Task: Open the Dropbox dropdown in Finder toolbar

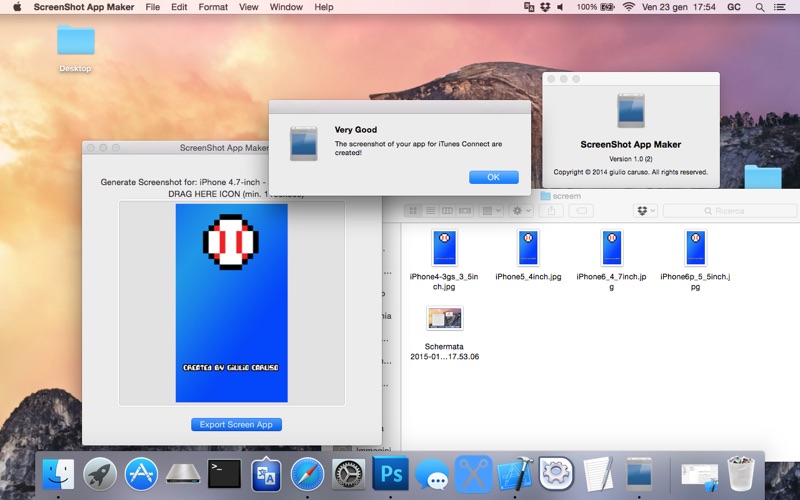Action: click(645, 211)
